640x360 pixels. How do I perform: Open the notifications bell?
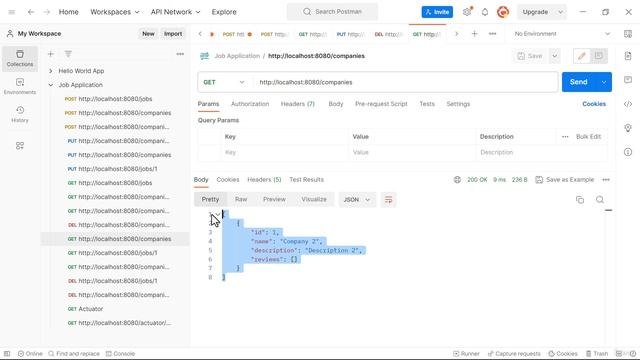pos(485,12)
